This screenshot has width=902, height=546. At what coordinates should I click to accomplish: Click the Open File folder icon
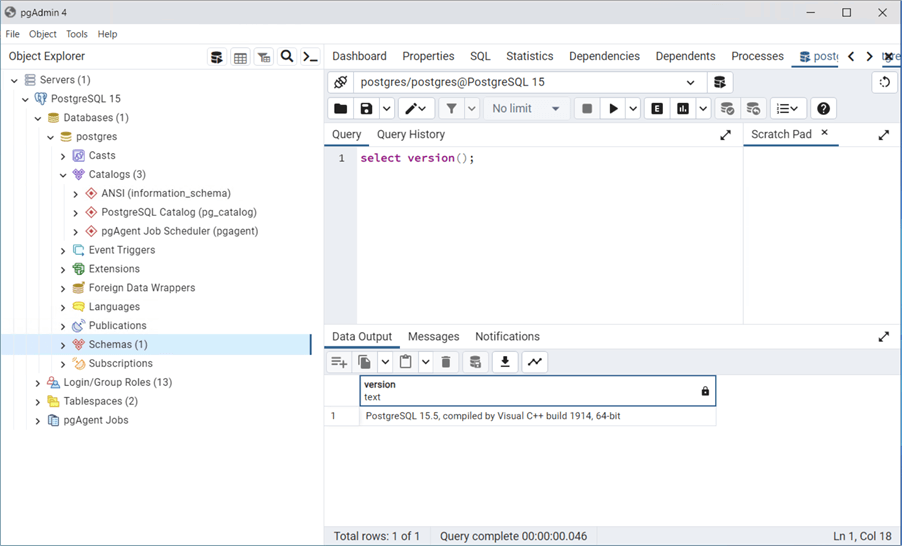click(x=340, y=109)
